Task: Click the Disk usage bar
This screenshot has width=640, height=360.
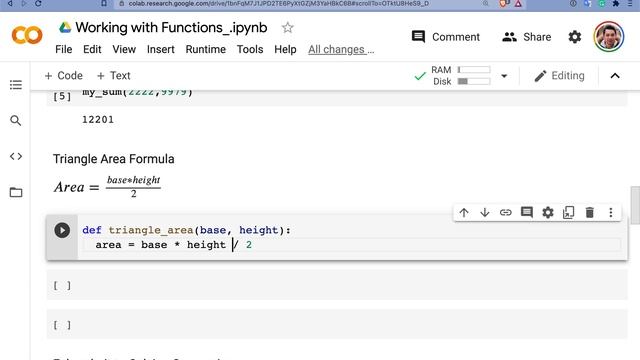Action: 474,81
